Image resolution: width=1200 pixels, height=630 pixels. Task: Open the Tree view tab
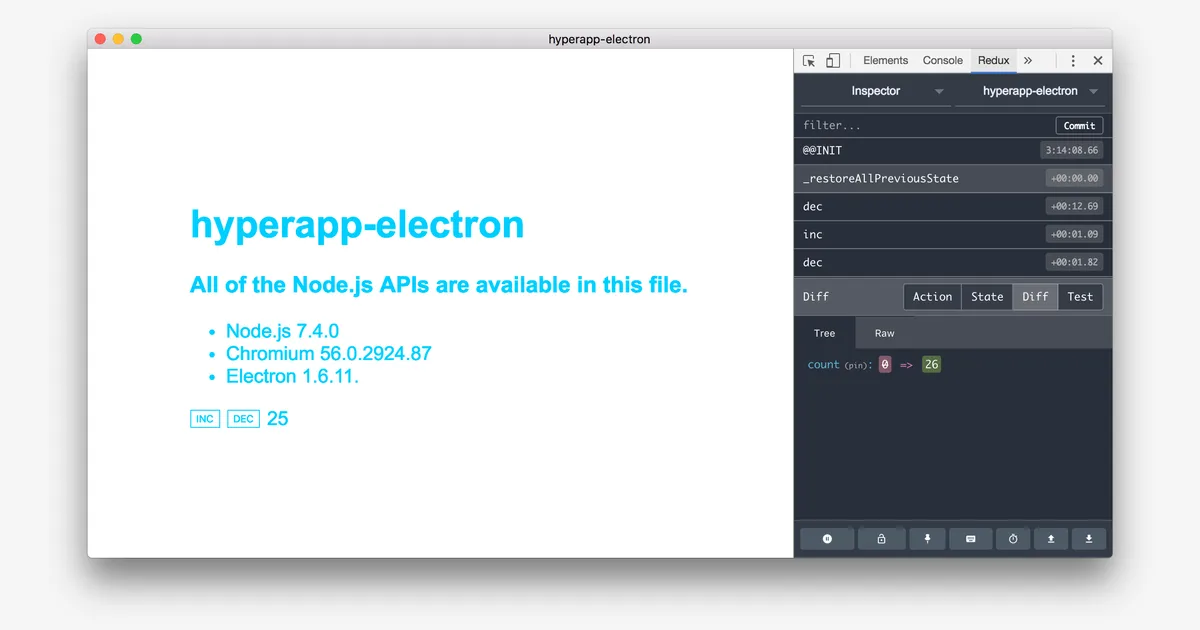coord(825,333)
